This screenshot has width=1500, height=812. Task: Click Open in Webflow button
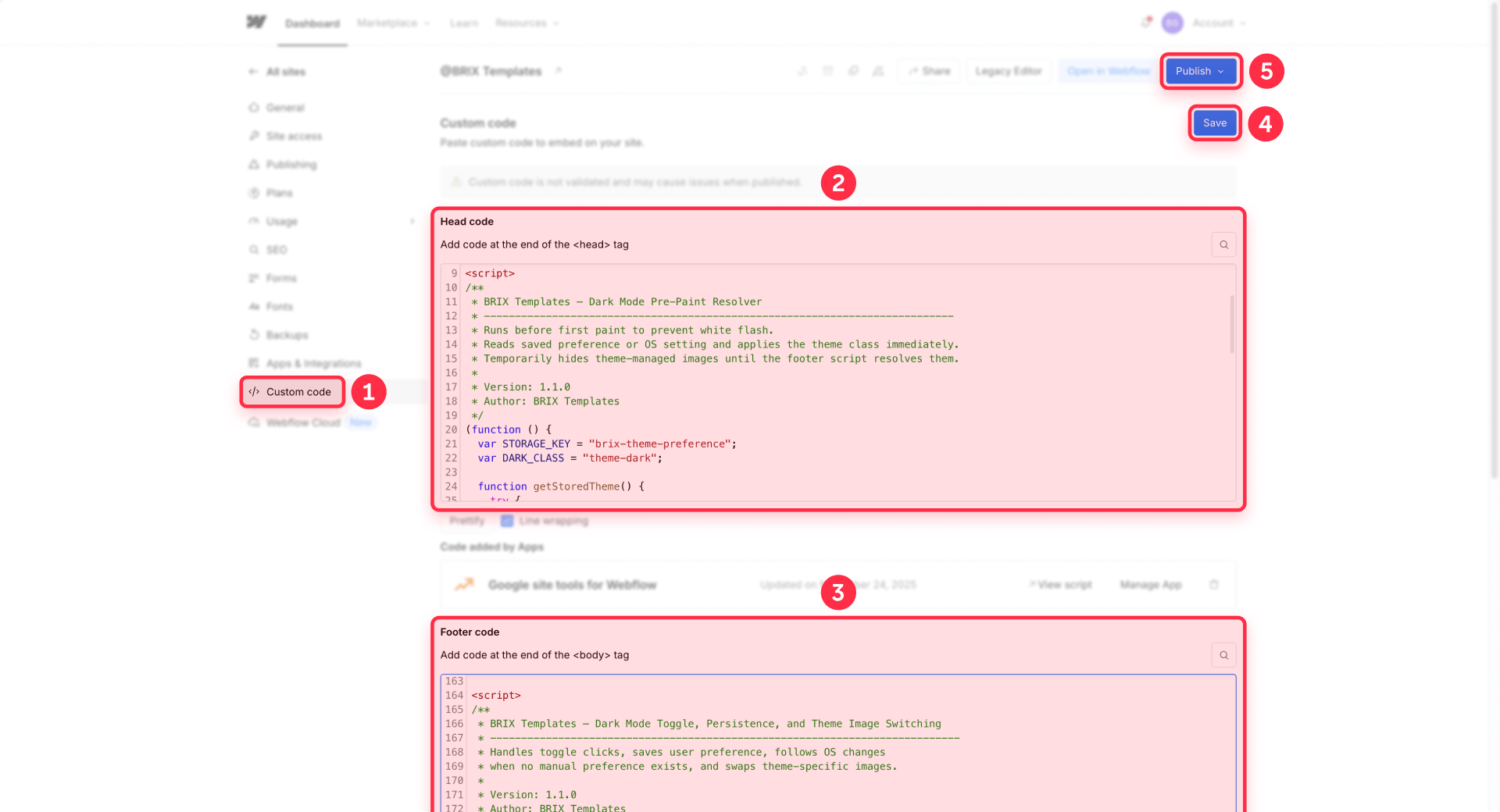tap(1109, 71)
